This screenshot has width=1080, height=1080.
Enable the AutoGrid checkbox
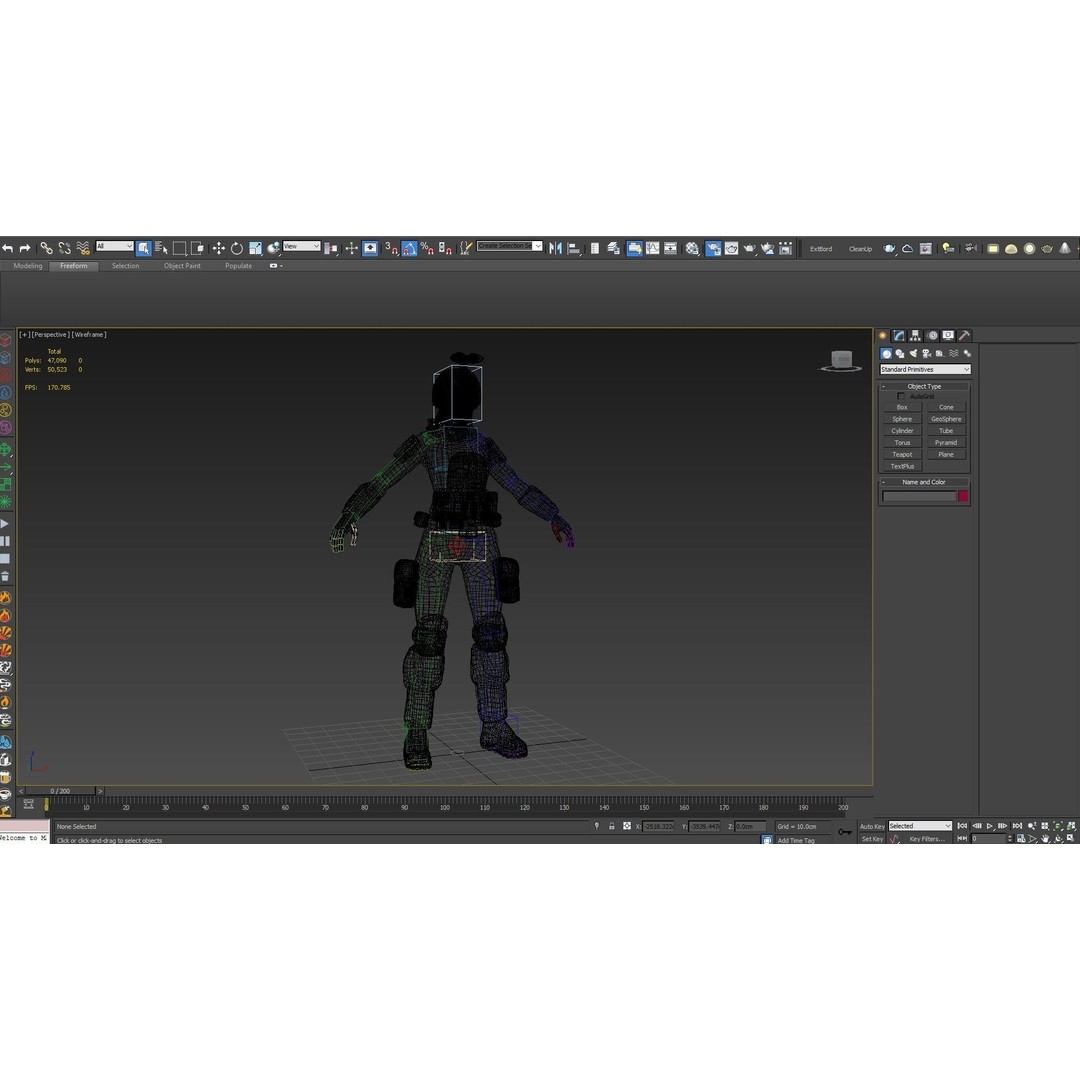coord(901,396)
